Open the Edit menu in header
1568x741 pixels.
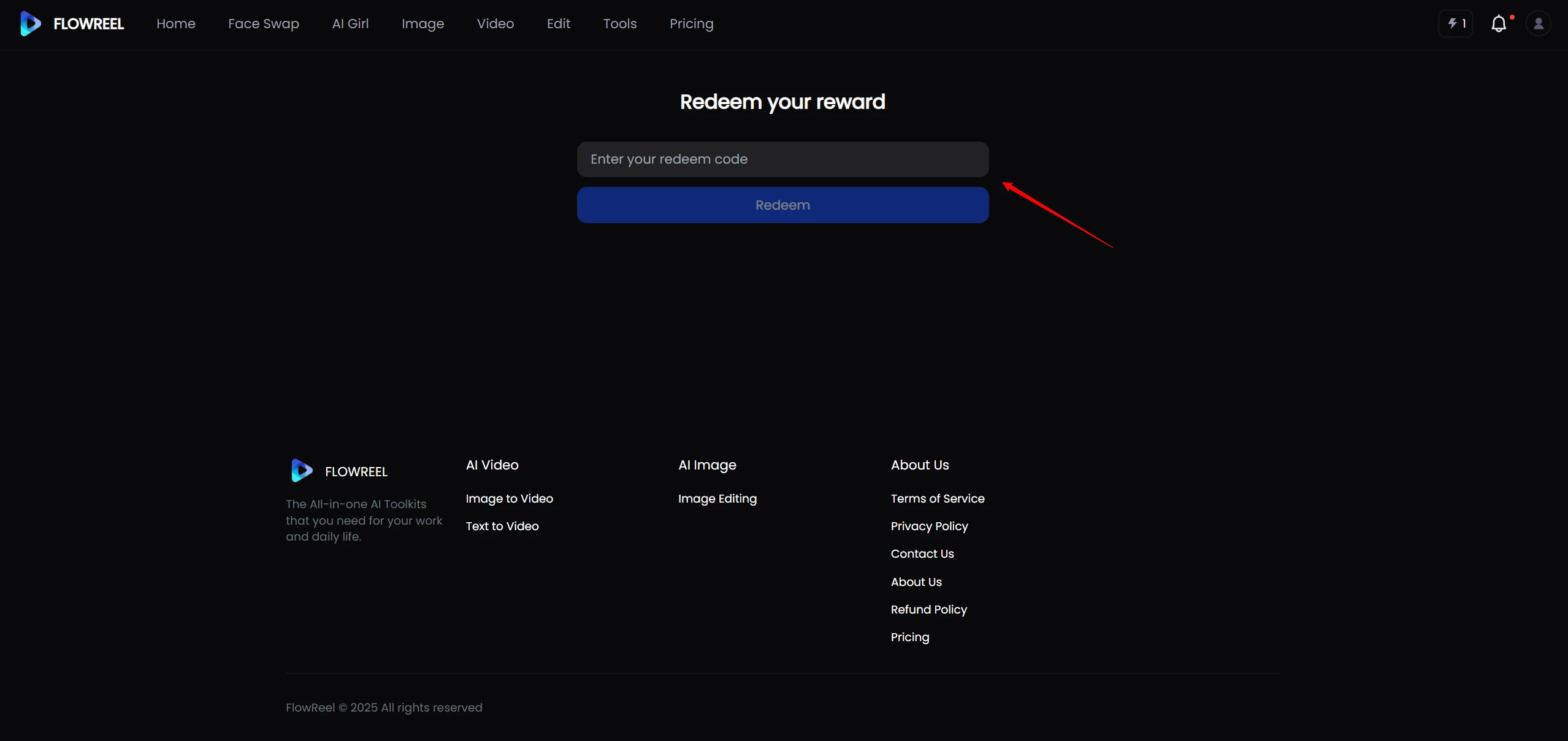[x=559, y=24]
